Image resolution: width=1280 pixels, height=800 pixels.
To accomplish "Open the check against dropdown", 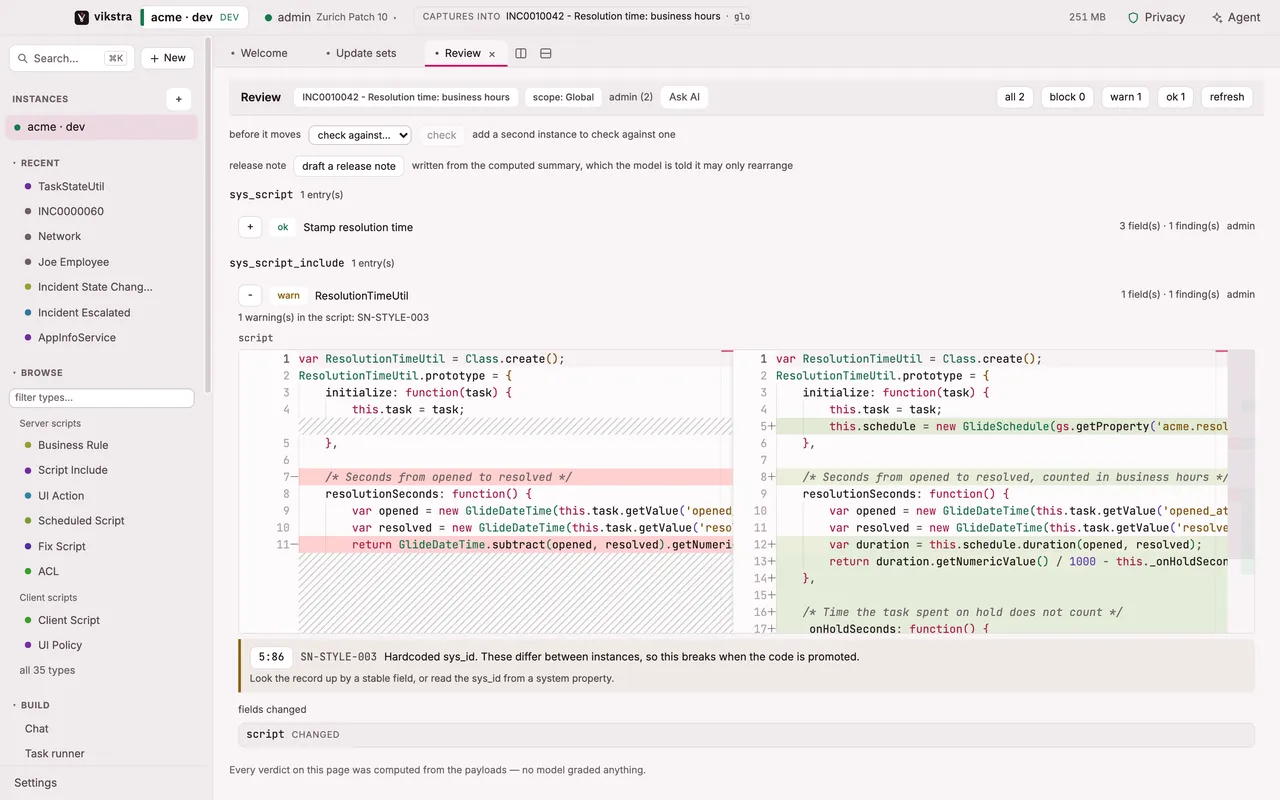I will 360,135.
